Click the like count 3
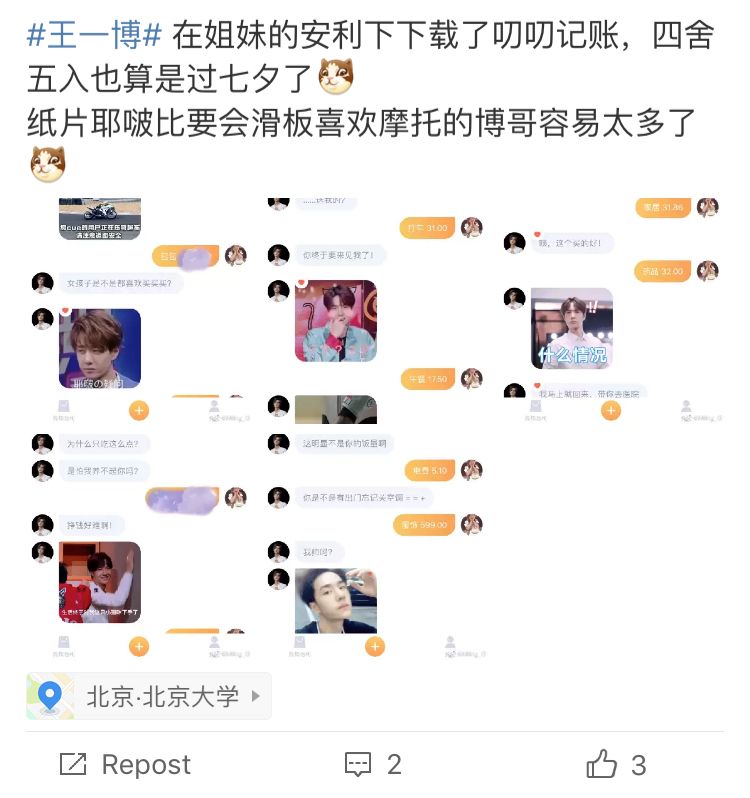 coord(639,765)
